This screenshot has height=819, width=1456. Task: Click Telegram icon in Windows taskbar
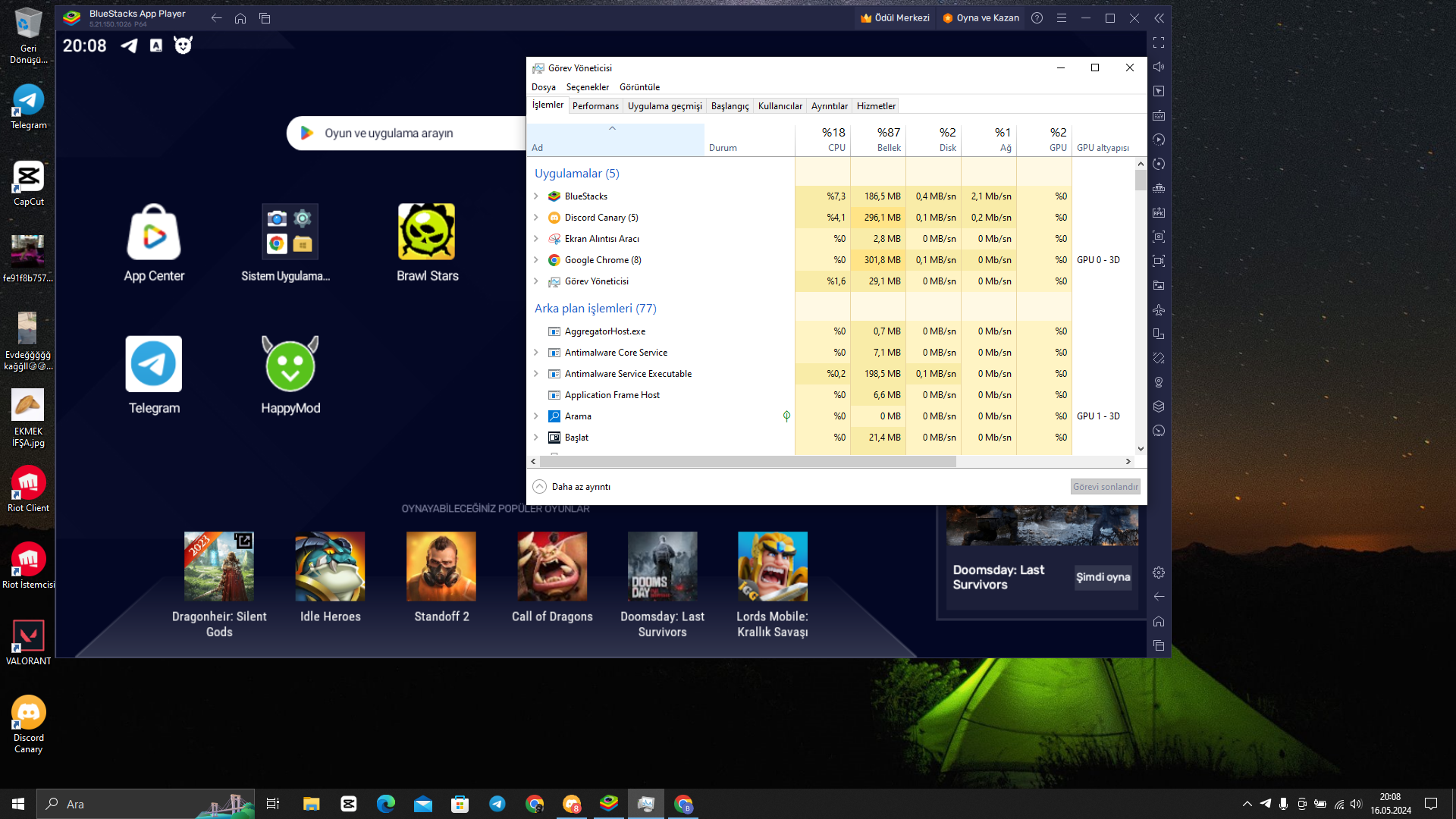(497, 804)
